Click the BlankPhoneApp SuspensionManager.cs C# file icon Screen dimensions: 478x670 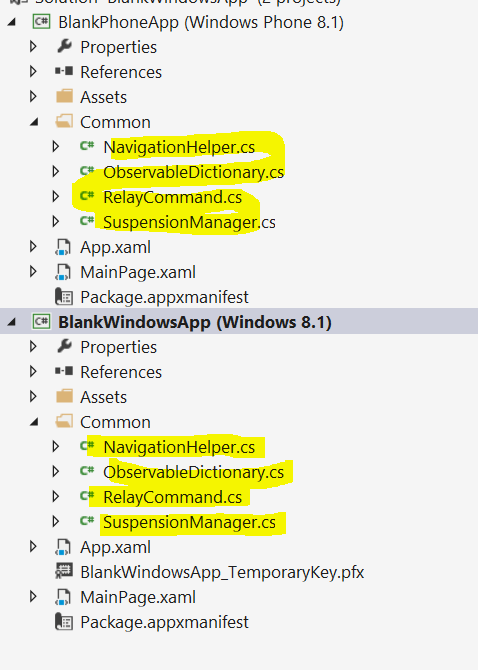point(87,221)
